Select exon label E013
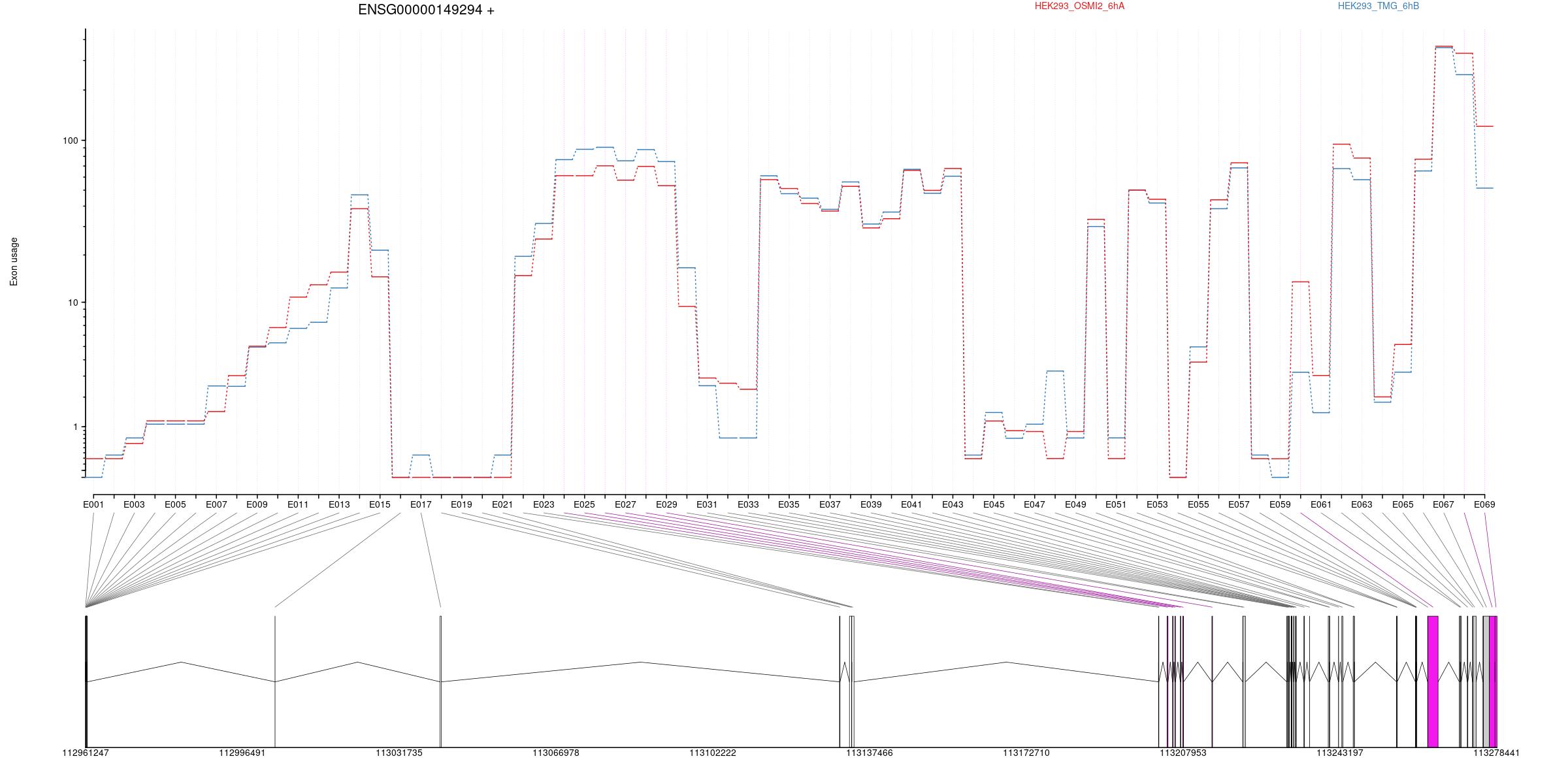This screenshot has width=1568, height=784. pyautogui.click(x=339, y=504)
